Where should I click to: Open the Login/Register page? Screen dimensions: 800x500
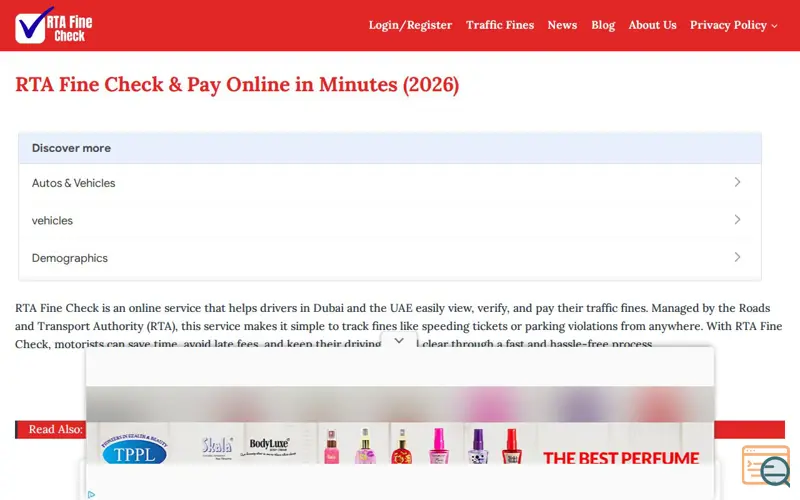[x=410, y=25]
